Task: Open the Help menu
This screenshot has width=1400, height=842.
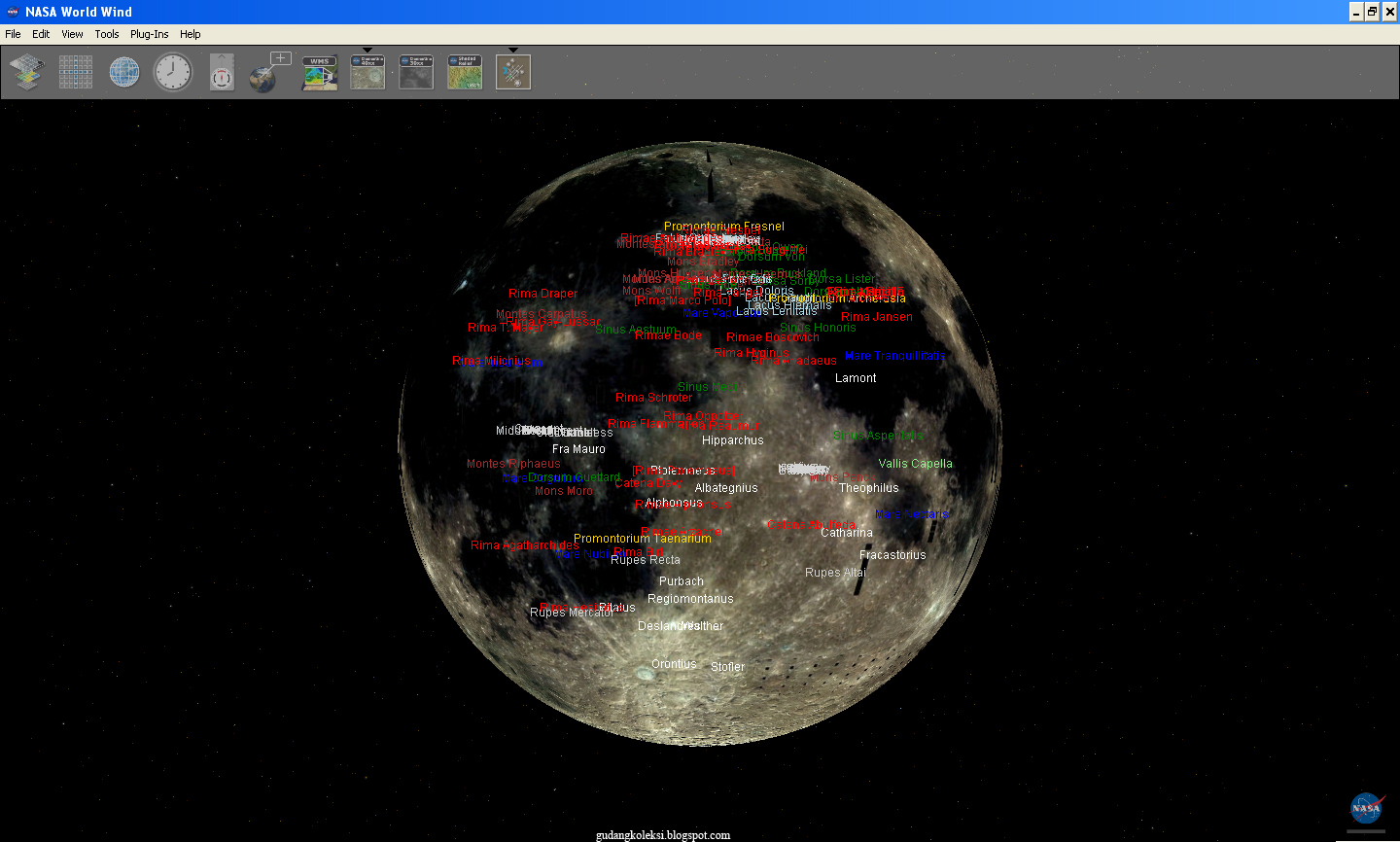Action: 191,34
